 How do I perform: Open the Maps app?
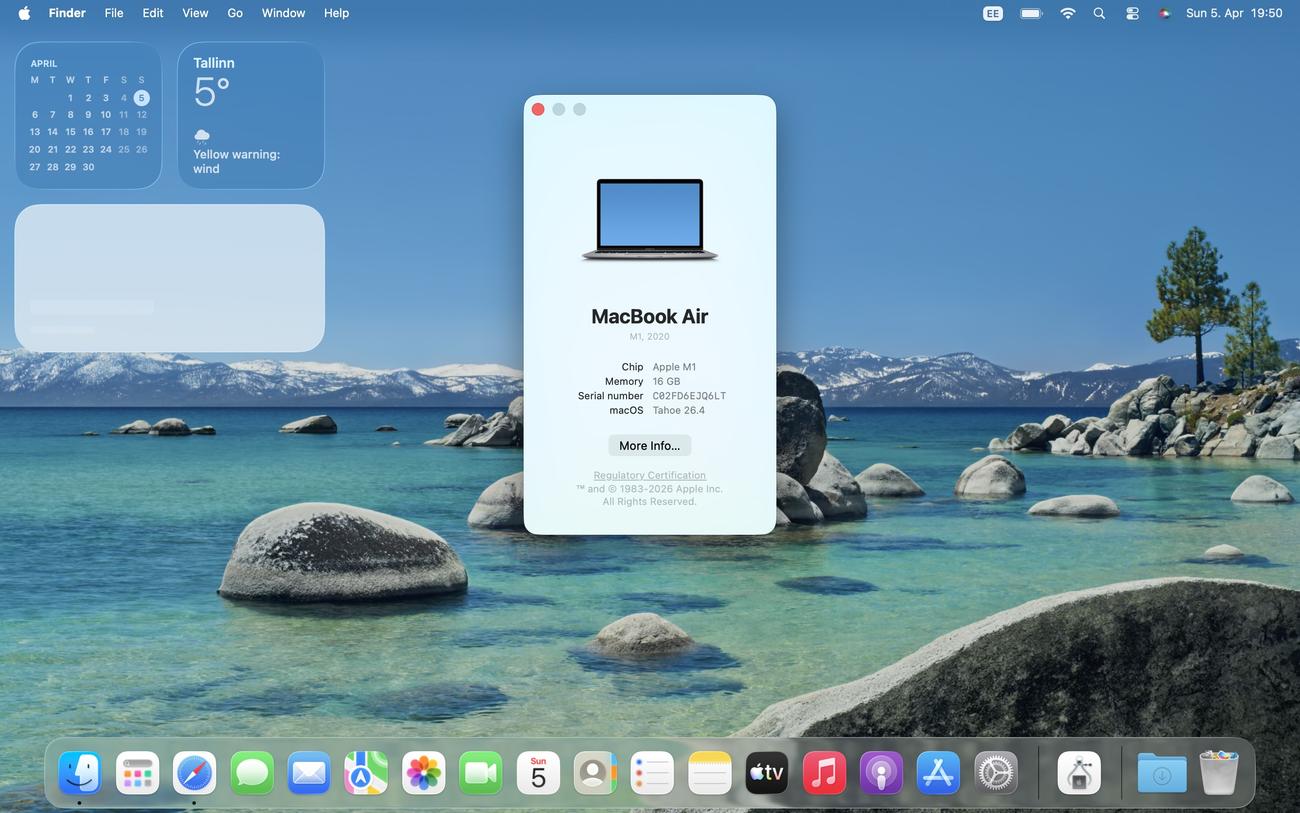pos(366,773)
